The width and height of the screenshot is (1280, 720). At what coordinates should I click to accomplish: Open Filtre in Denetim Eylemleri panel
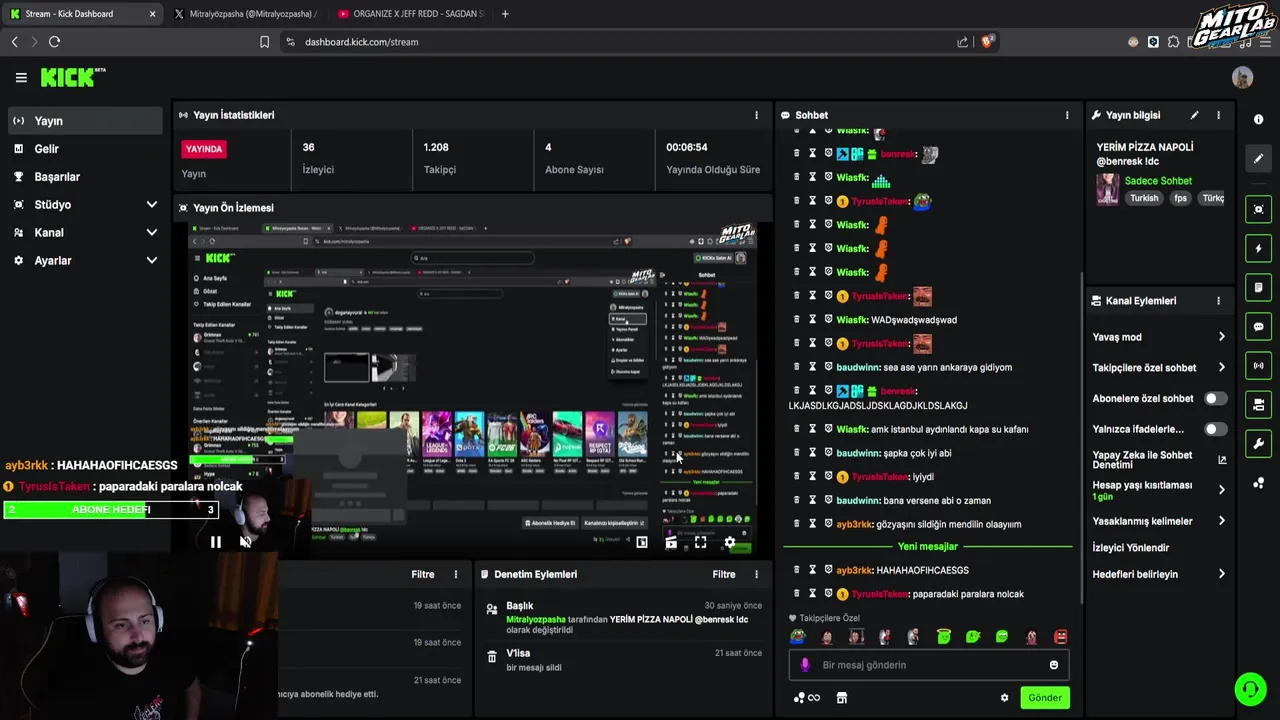724,574
